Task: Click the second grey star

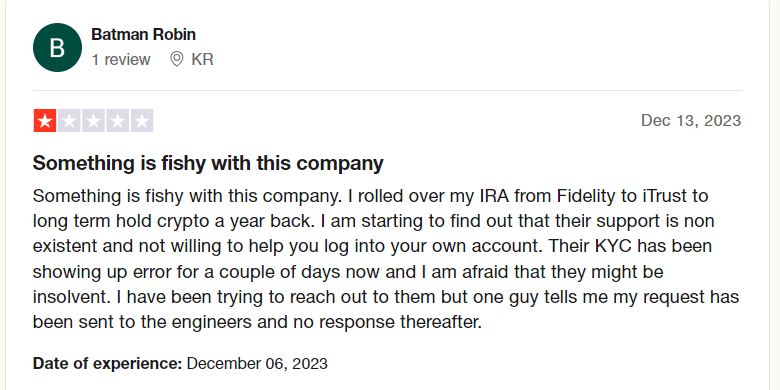Action: pos(69,121)
